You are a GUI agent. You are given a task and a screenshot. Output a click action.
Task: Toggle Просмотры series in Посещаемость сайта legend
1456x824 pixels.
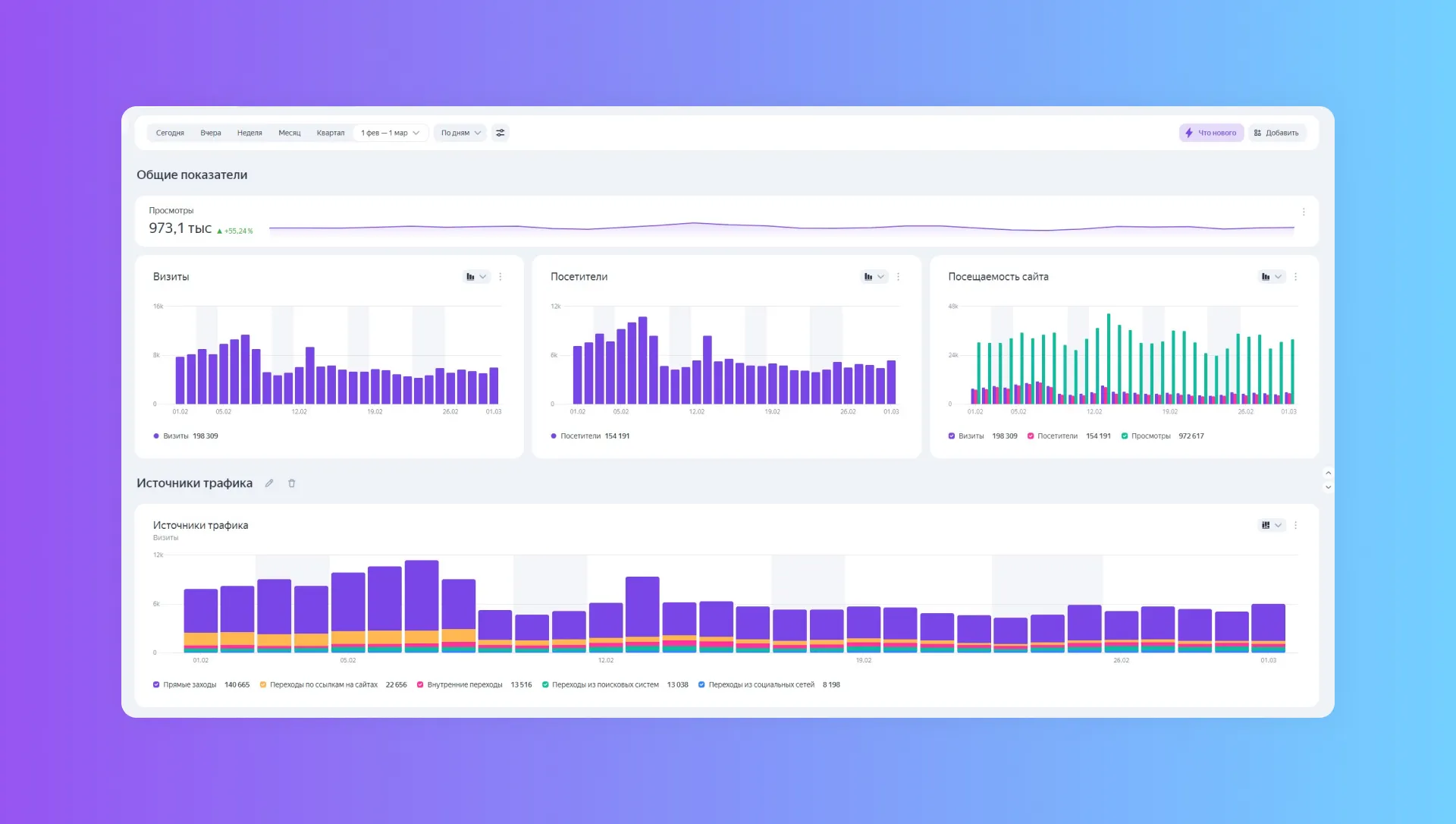pyautogui.click(x=1125, y=436)
